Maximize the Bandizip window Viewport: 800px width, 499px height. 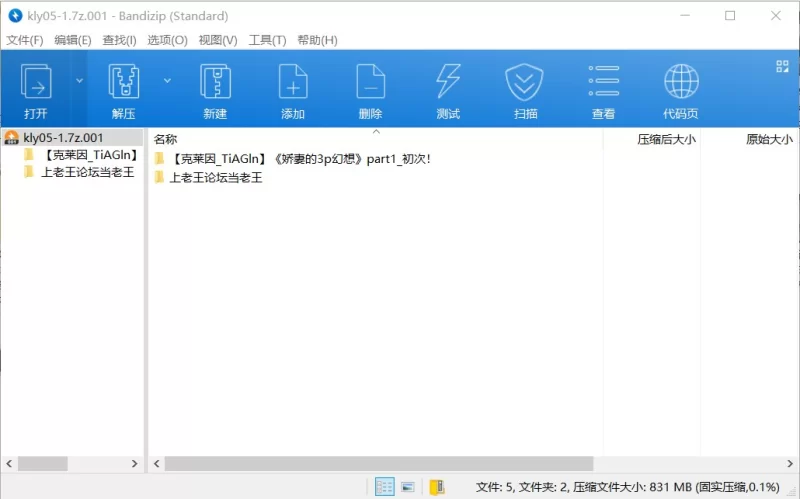730,16
